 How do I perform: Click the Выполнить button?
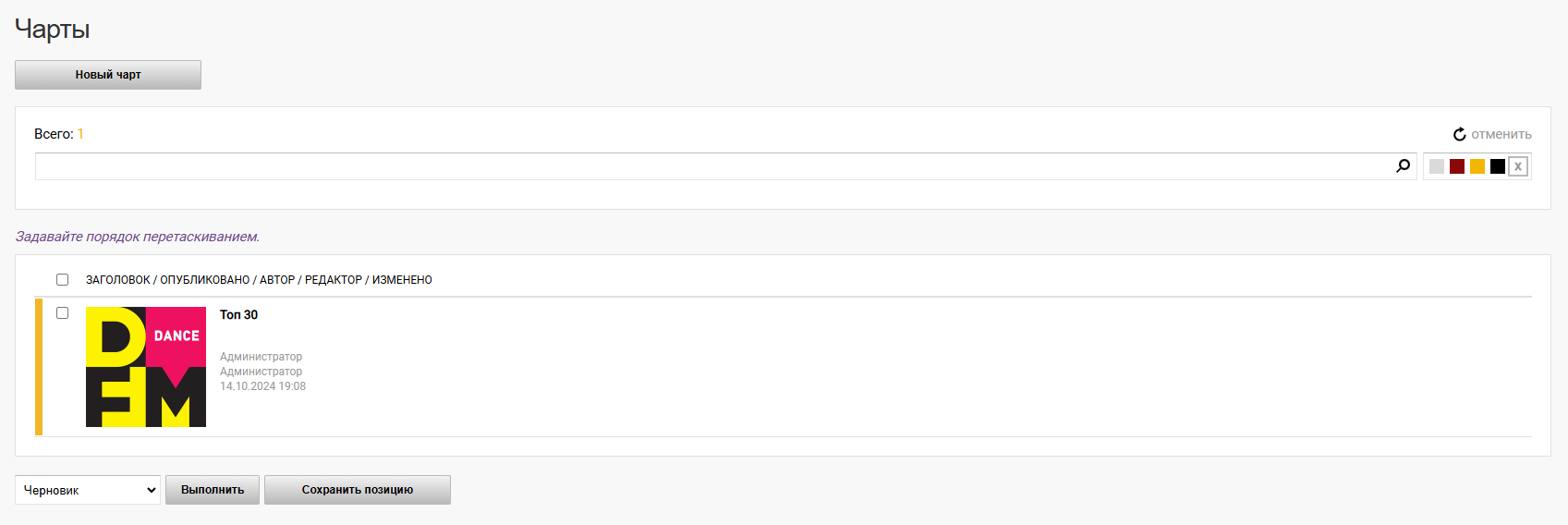pos(213,490)
